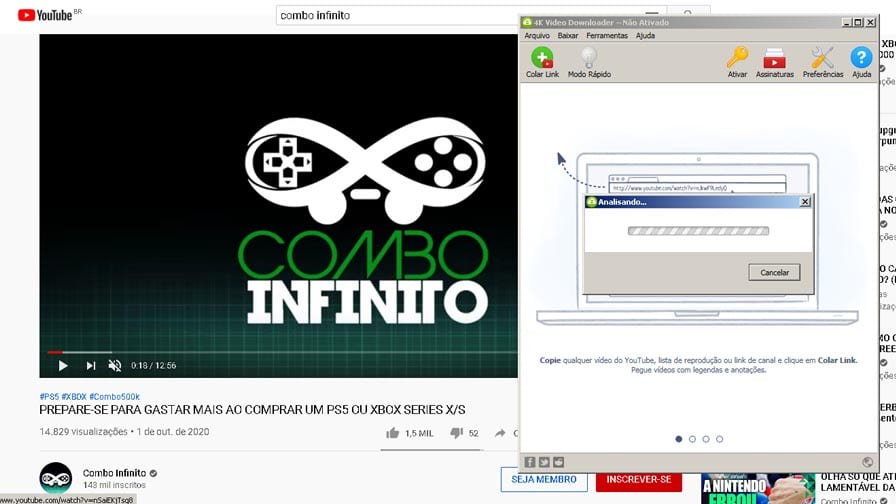Screen dimensions: 896x504
Task: Play the YouTube video
Action: (63, 365)
